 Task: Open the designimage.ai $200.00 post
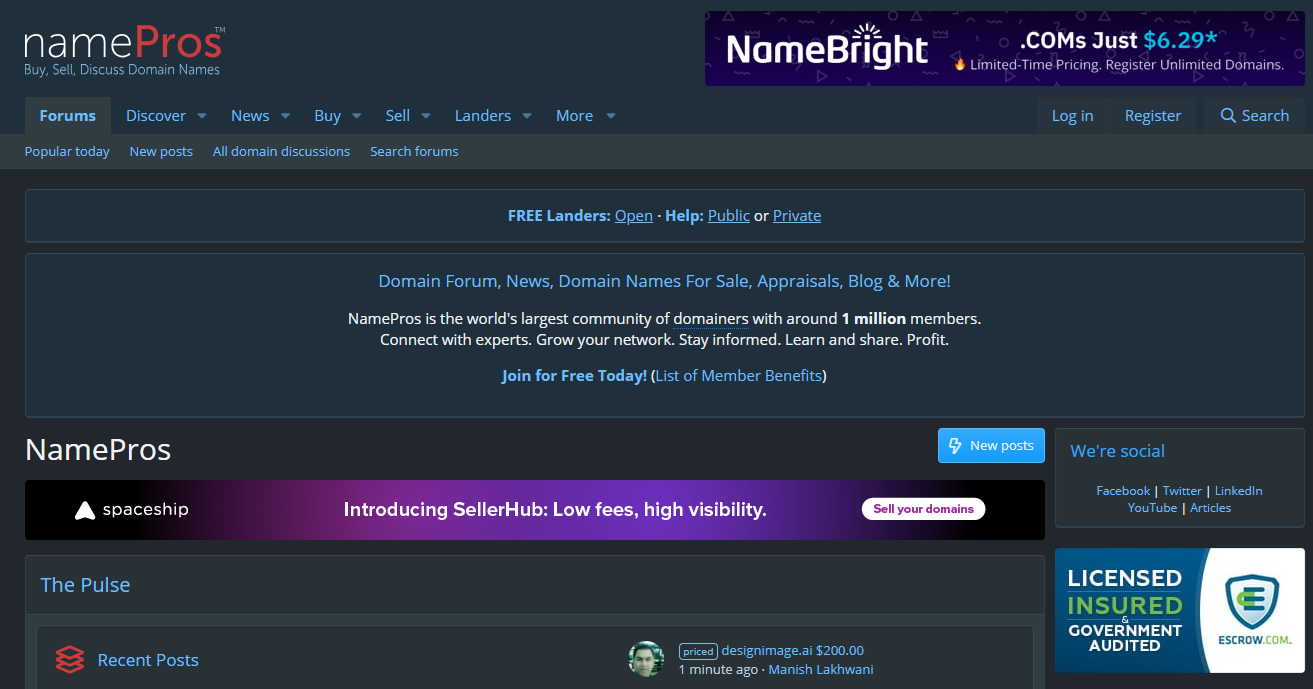click(791, 650)
